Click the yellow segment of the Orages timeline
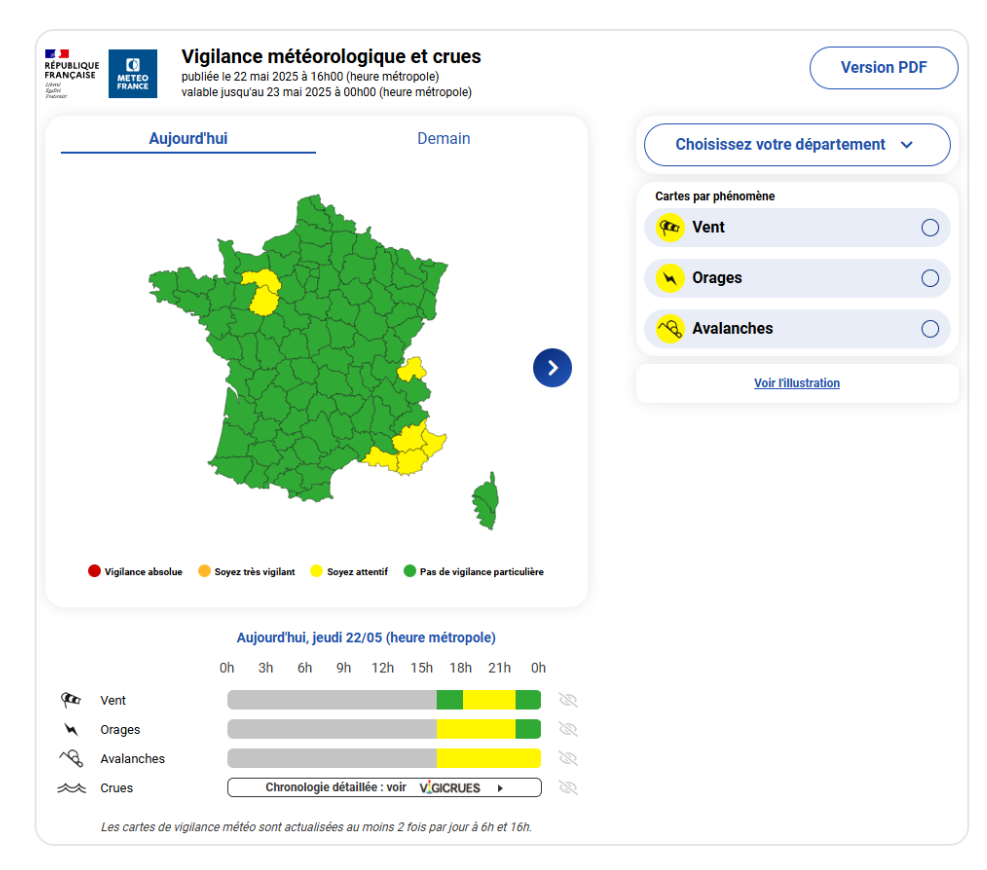 [x=476, y=729]
